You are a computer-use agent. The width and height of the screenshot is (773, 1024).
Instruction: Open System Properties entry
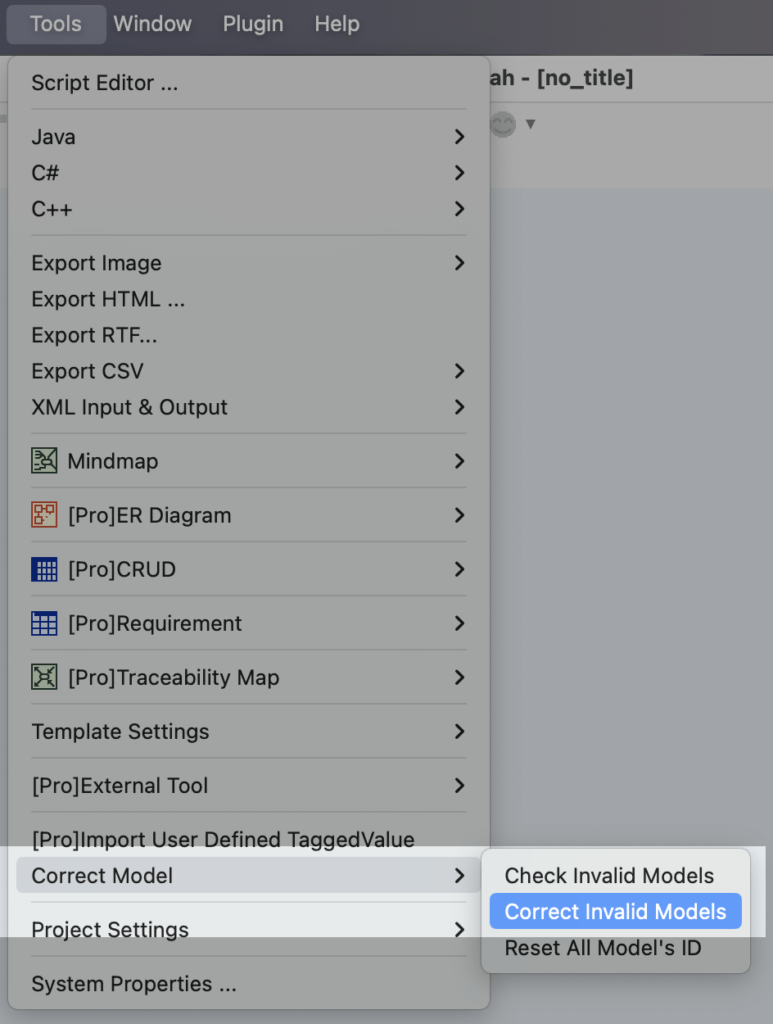click(134, 983)
